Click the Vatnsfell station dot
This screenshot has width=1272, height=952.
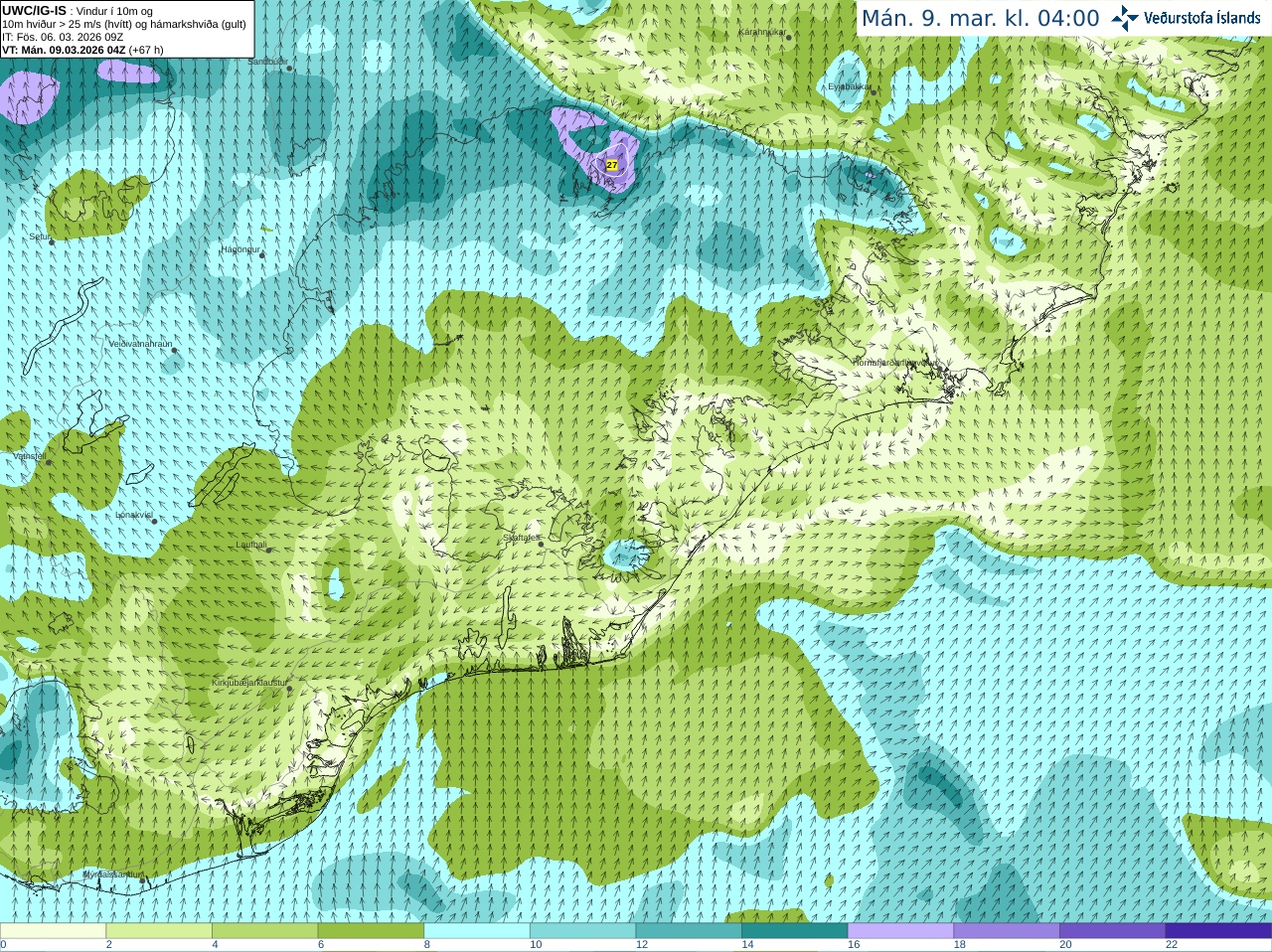(48, 462)
